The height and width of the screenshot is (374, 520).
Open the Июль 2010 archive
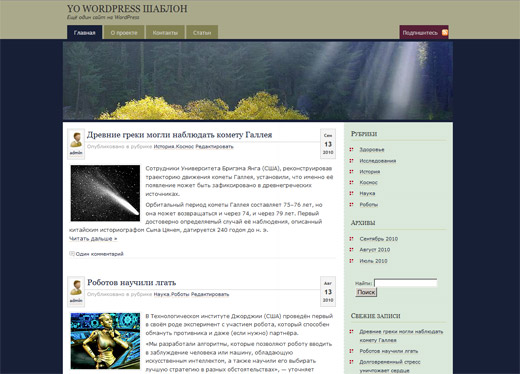pyautogui.click(x=373, y=261)
